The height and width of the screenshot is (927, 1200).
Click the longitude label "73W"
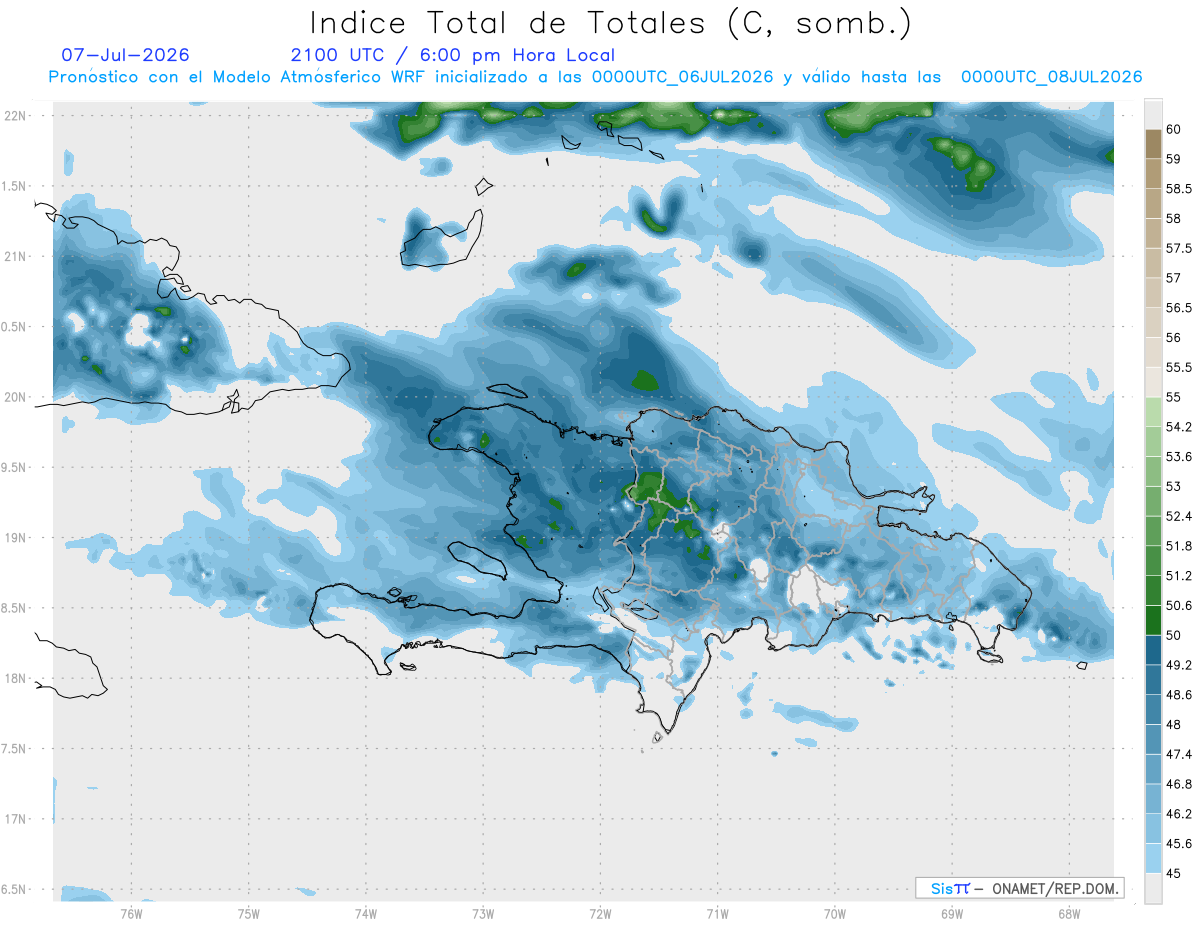483,914
